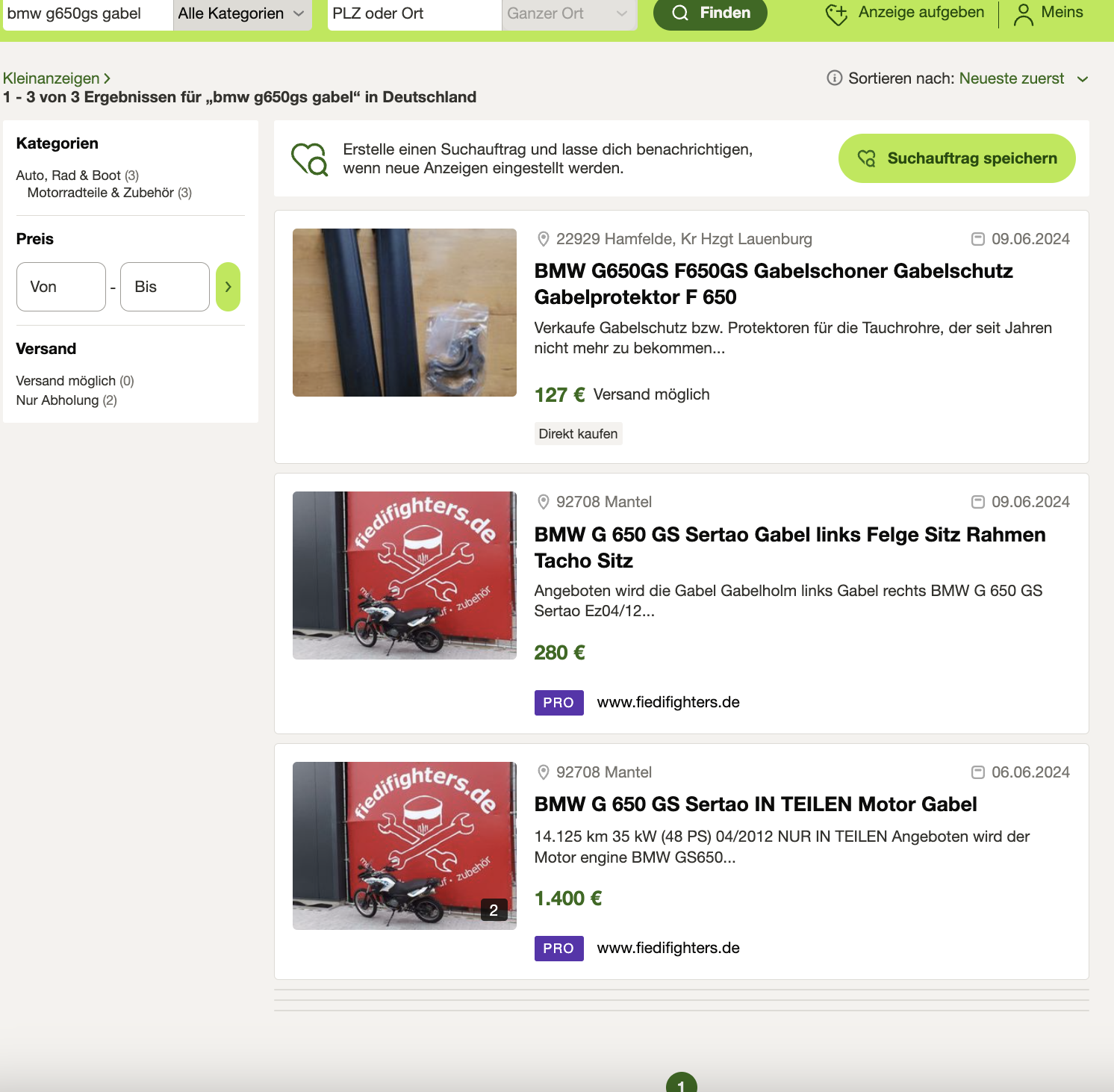Click the Suchauftrag speichern button
This screenshot has height=1092, width=1114.
pyautogui.click(x=956, y=158)
